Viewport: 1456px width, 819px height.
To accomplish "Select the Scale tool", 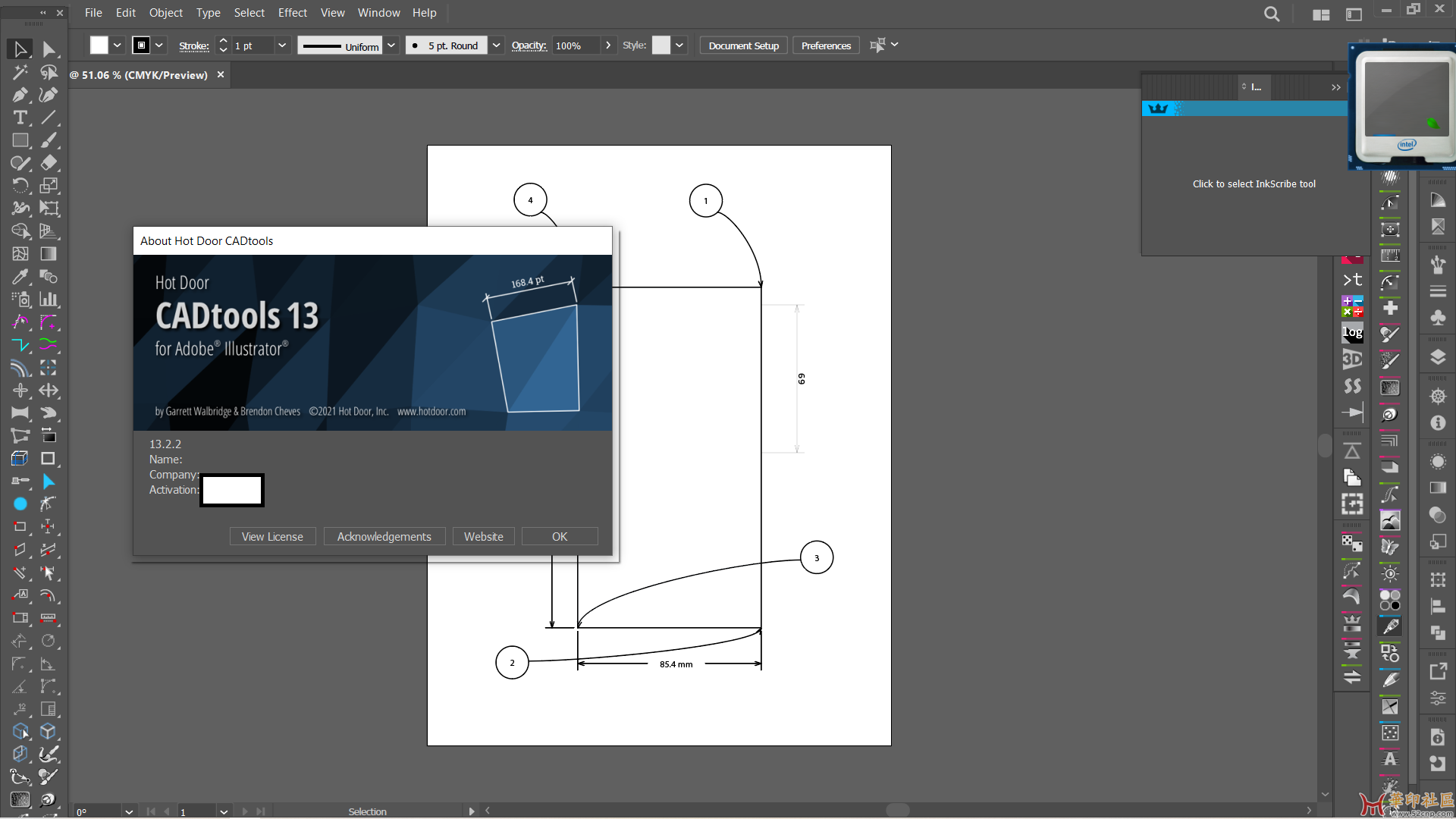I will 49,186.
